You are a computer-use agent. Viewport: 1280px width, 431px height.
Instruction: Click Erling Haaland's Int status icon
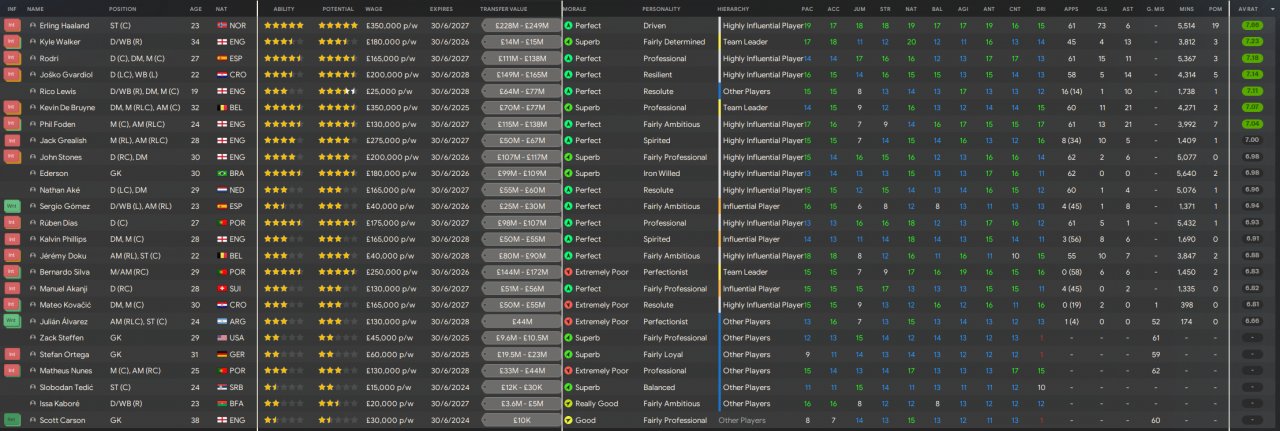(x=12, y=25)
